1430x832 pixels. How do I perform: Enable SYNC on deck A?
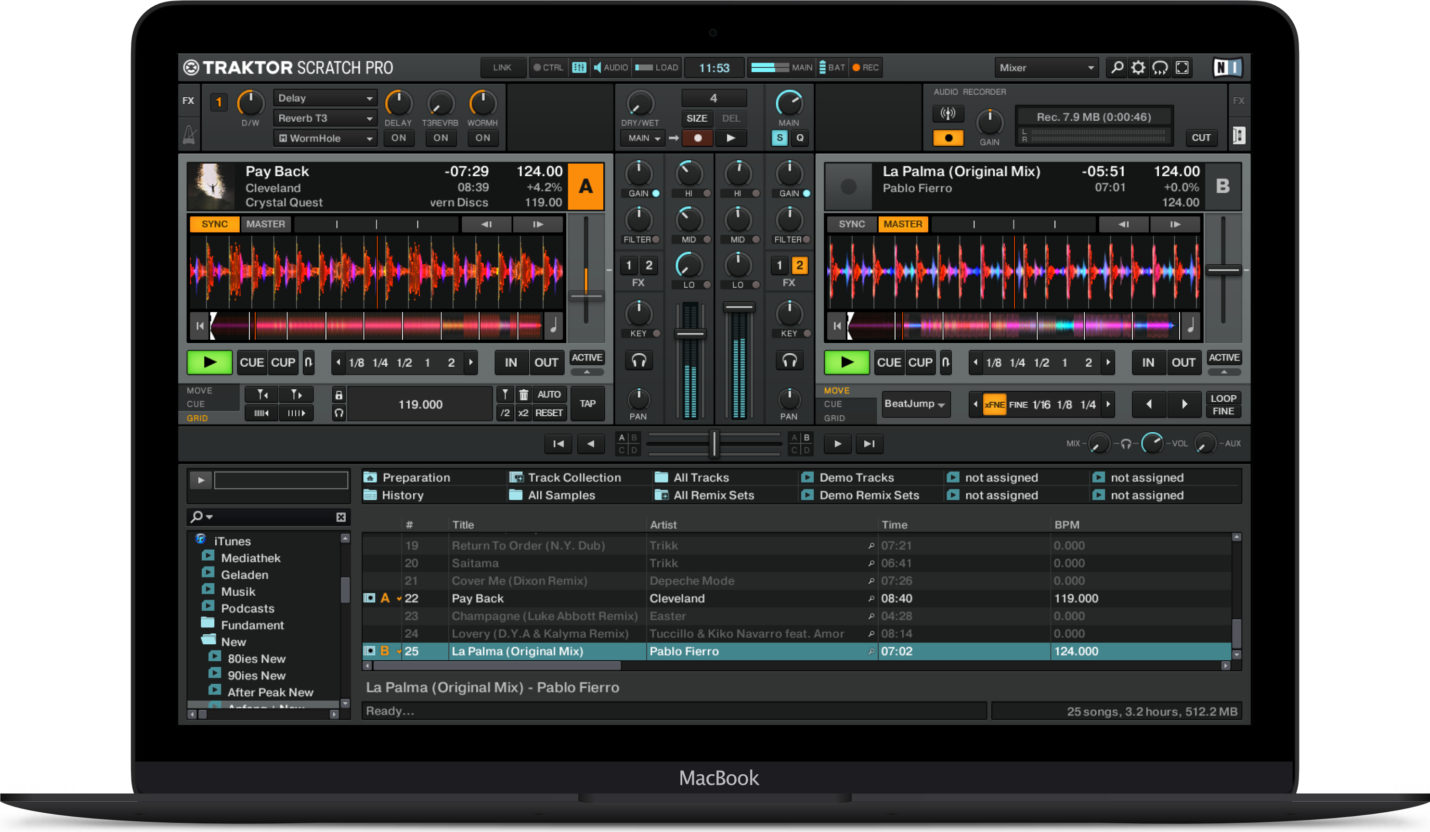point(213,224)
